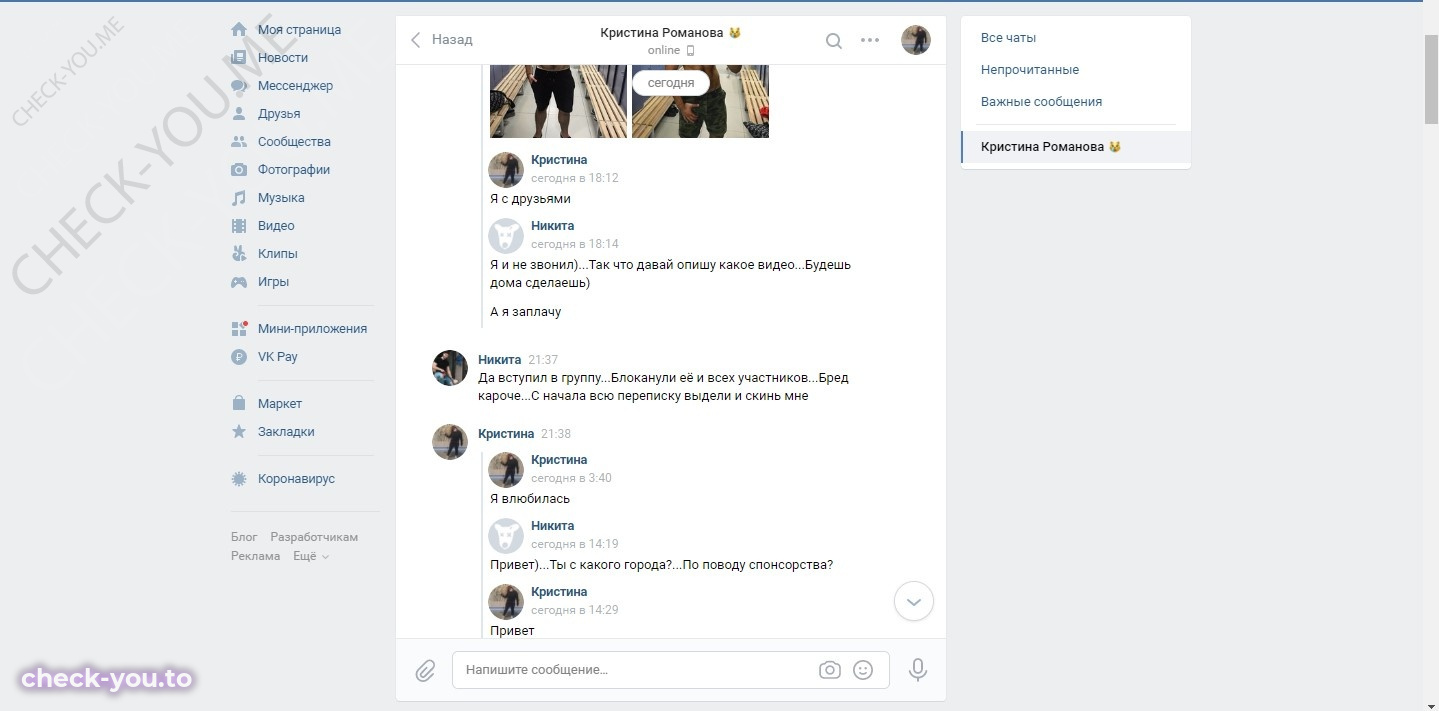Click timestamp 'сегодня в 3:40'
Image resolution: width=1439 pixels, height=711 pixels.
pos(571,478)
